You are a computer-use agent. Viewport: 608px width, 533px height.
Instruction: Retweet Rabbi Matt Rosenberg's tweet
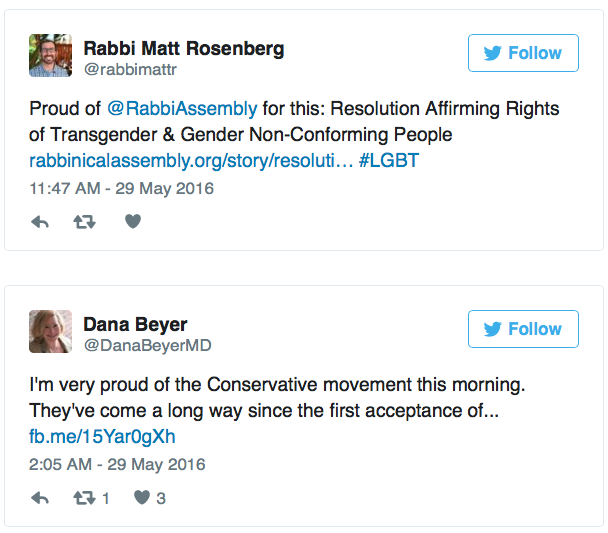click(x=85, y=222)
